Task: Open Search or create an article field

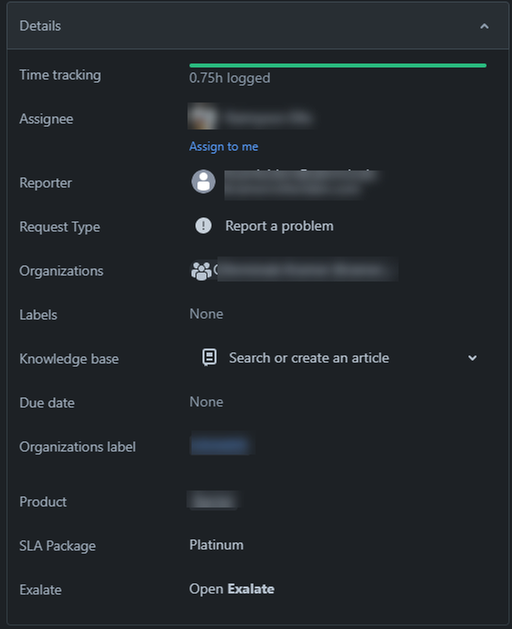Action: [x=309, y=358]
